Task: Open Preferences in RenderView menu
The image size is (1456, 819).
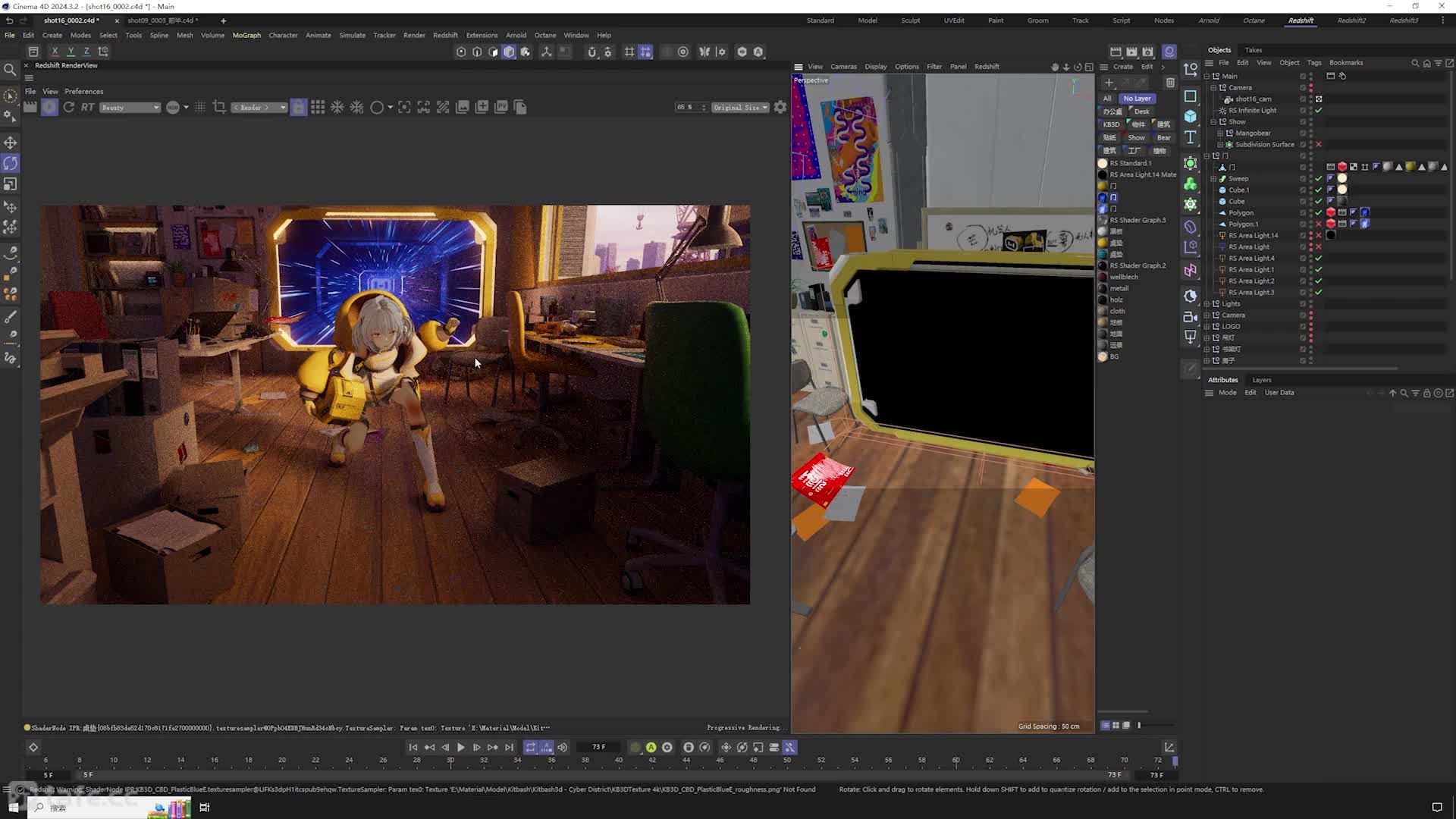Action: pos(83,91)
